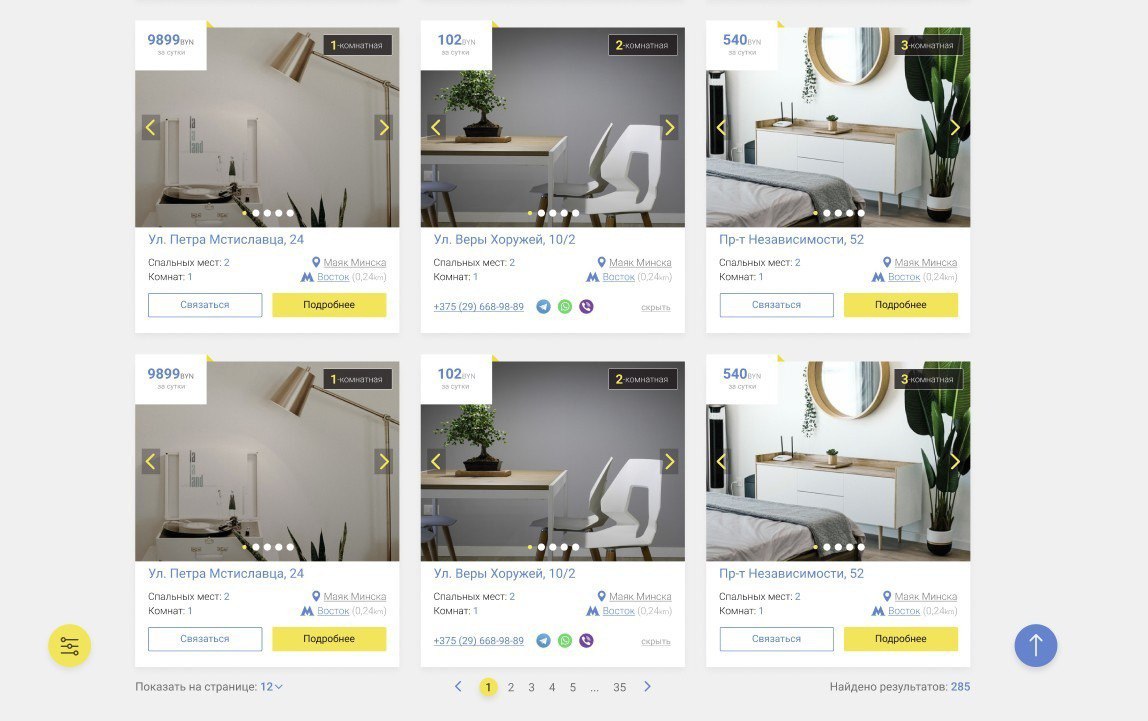Click Связаться on bottom Независимости card
Viewport: 1148px width, 721px height.
(x=776, y=638)
